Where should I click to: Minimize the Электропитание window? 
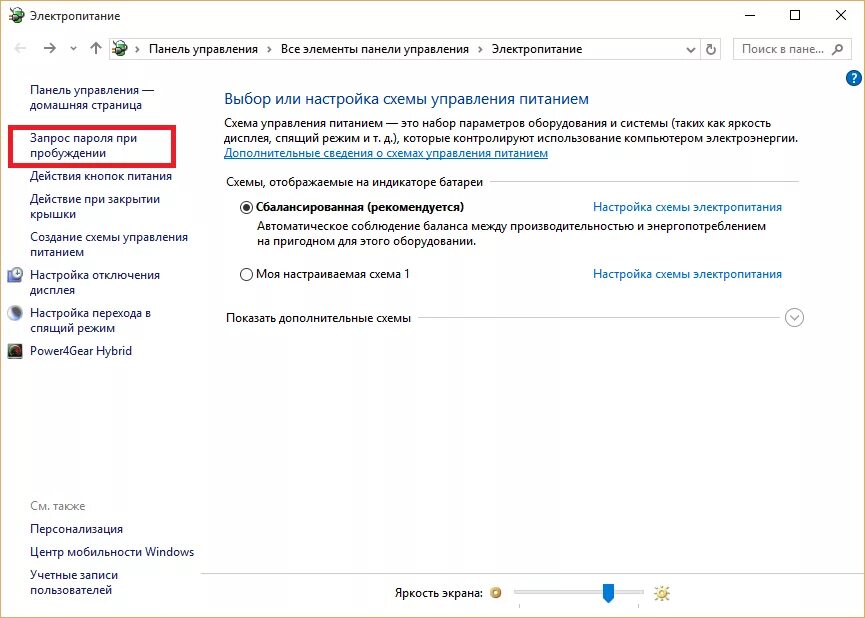pos(749,15)
